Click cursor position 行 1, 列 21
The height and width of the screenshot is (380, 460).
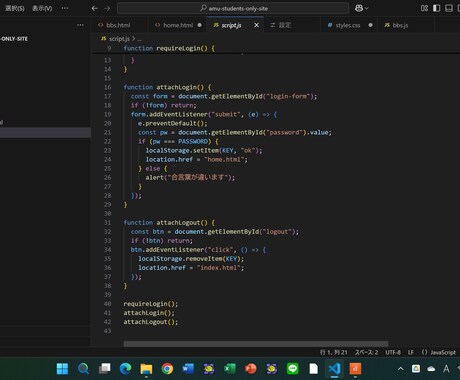pos(334,352)
